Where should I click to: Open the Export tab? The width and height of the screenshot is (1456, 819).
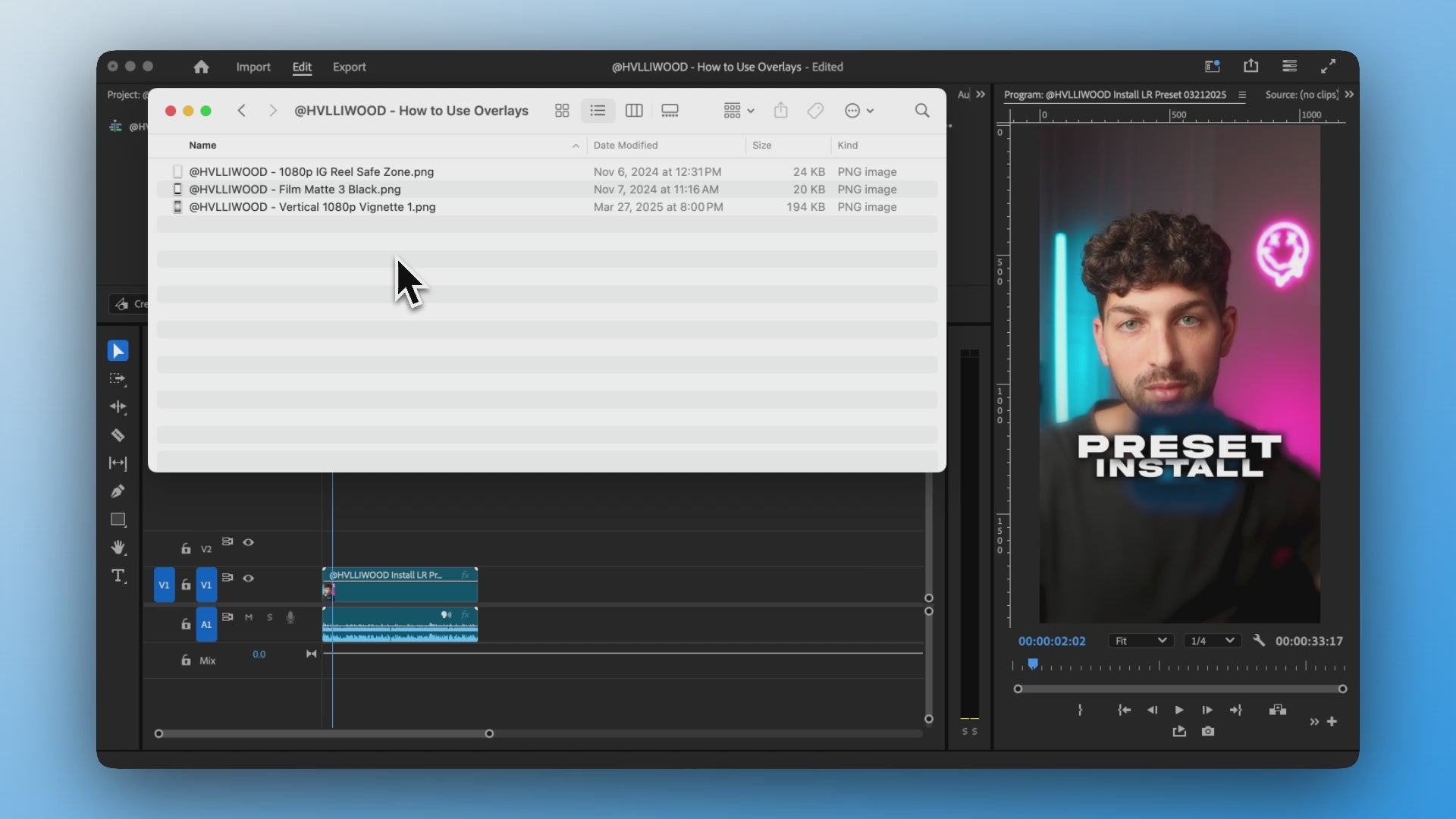coord(350,67)
